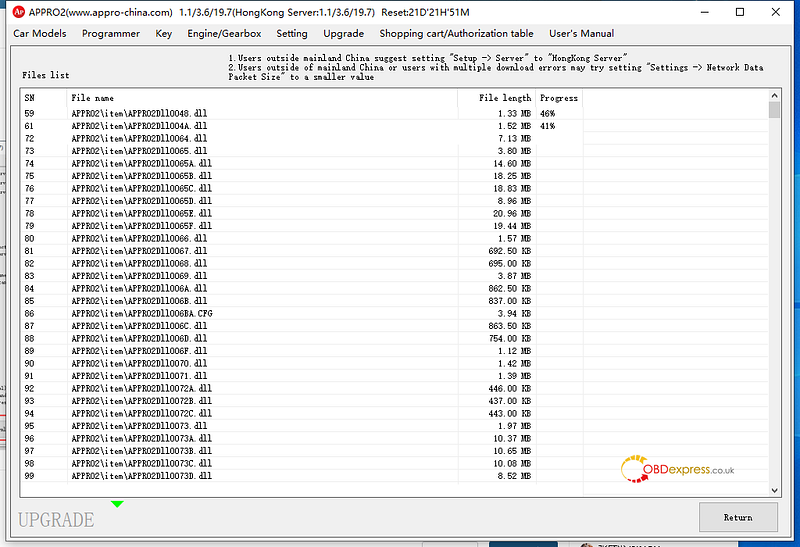The image size is (800, 547).
Task: Open the Upgrade menu
Action: point(343,34)
